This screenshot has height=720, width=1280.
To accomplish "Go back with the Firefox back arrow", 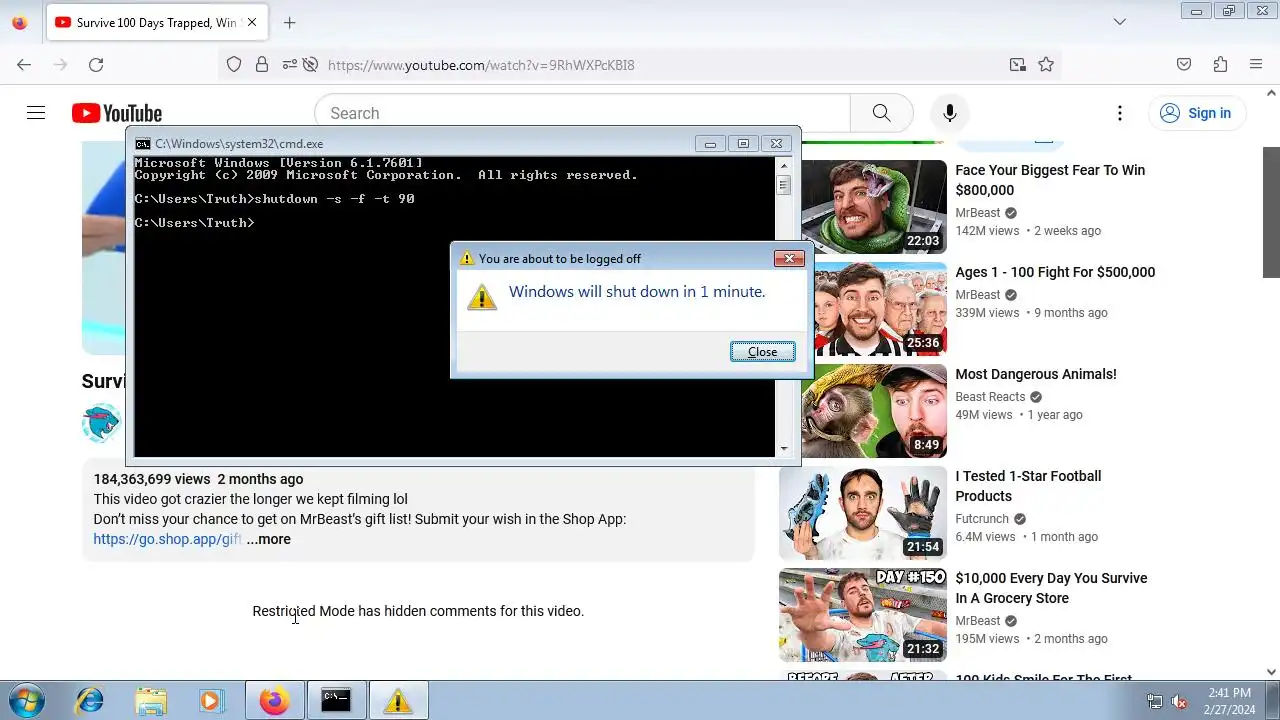I will point(24,65).
